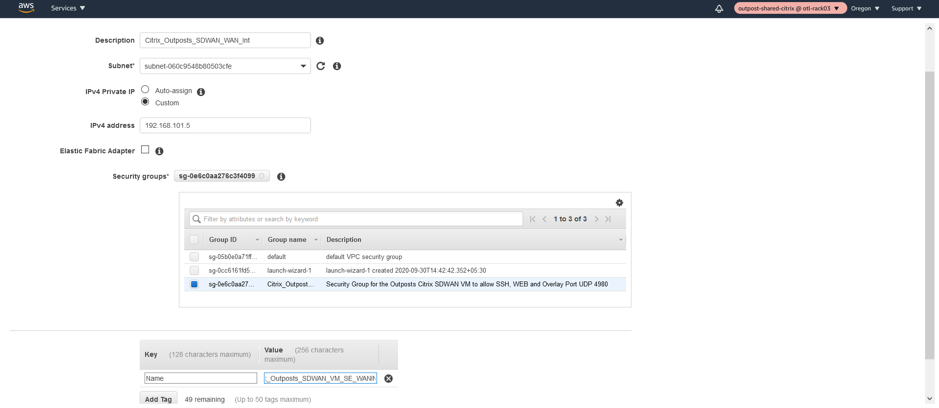Screen dimensions: 939x408
Task: Select Custom IPv4 private IP
Action: coord(145,102)
